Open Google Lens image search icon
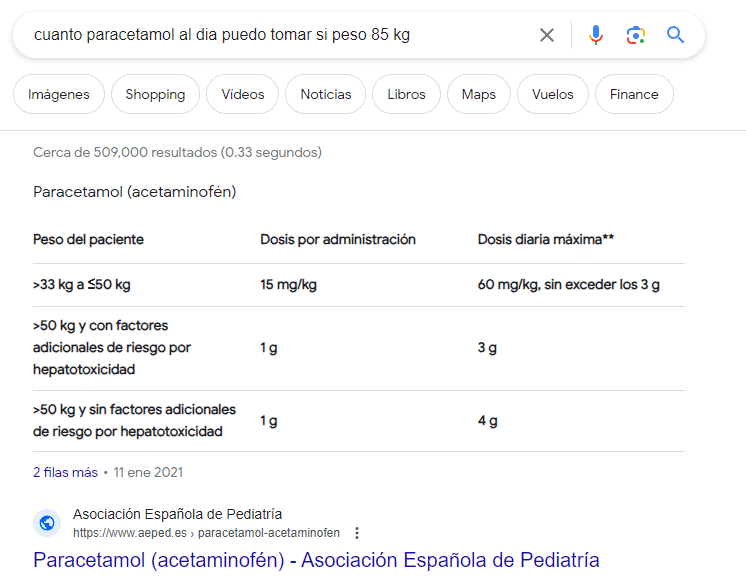Viewport: 746px width, 588px height. [636, 35]
